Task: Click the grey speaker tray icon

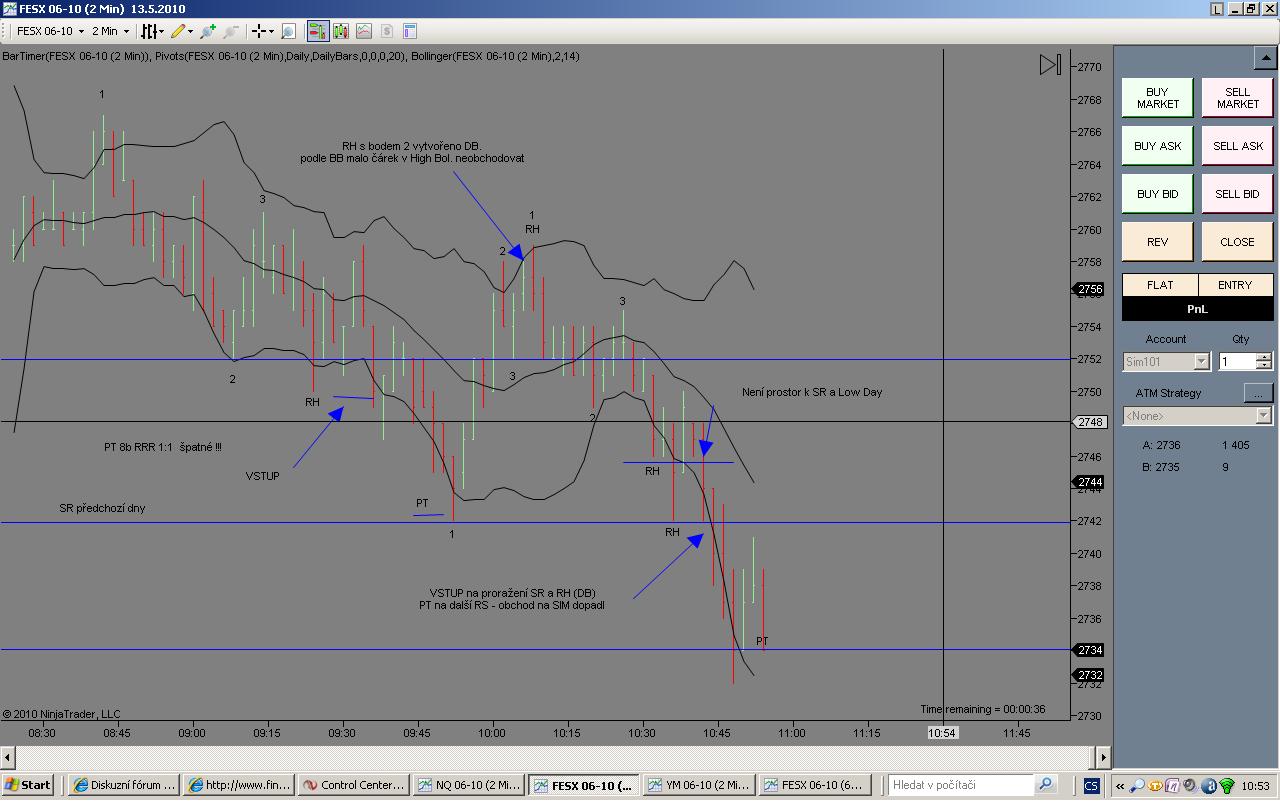Action: 1190,786
